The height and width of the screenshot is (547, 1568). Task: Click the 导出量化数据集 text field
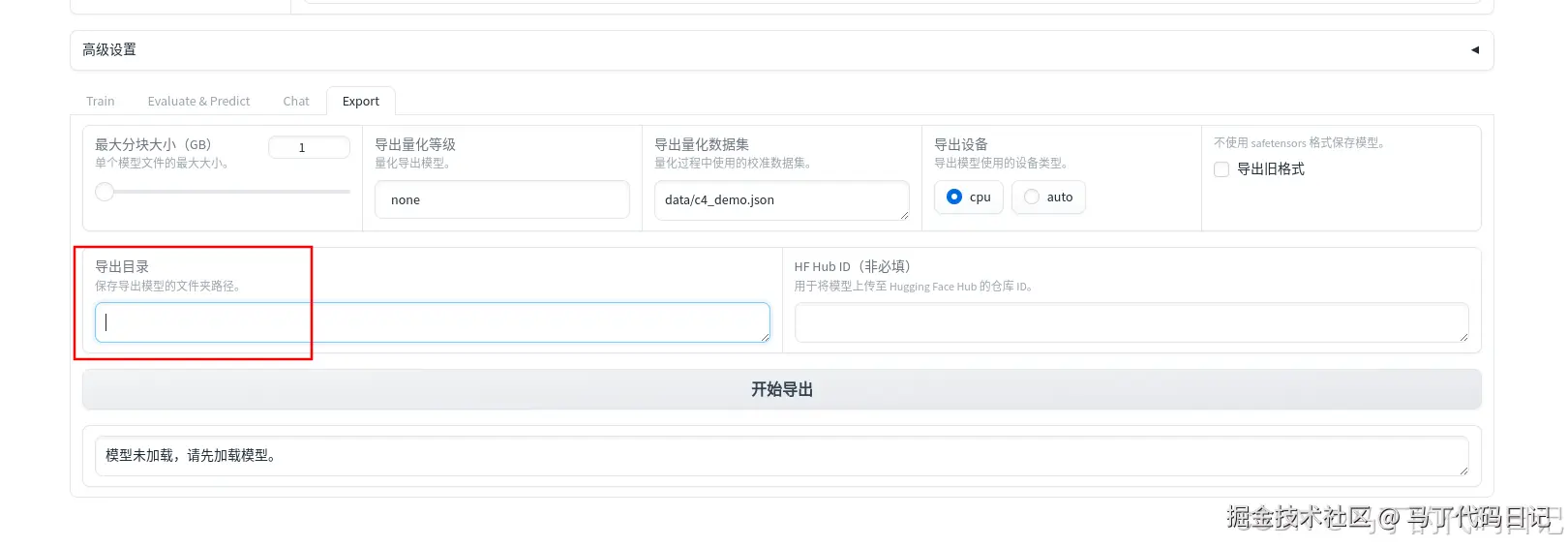click(x=781, y=199)
